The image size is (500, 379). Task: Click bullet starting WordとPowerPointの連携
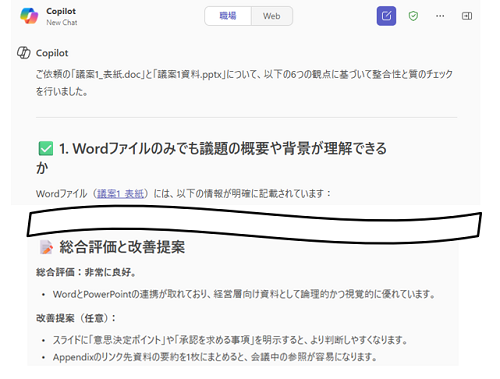(244, 294)
